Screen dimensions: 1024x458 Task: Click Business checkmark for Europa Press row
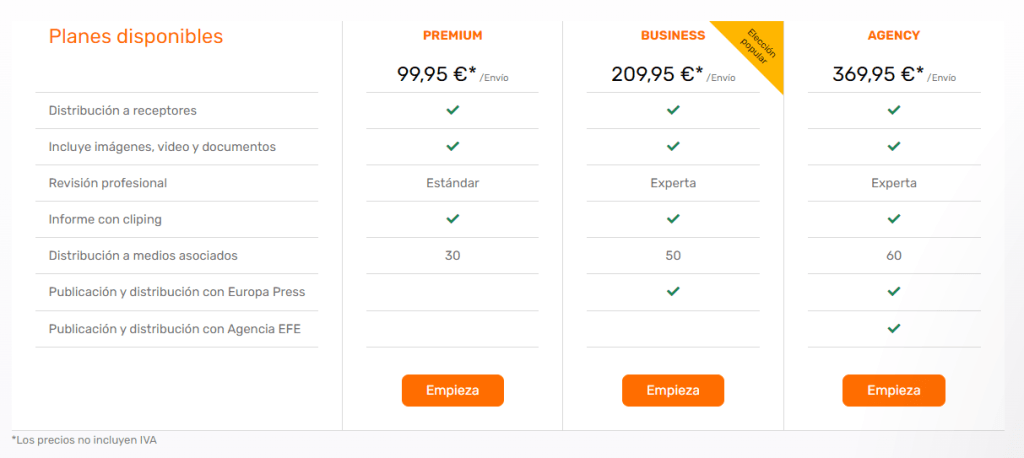673,291
